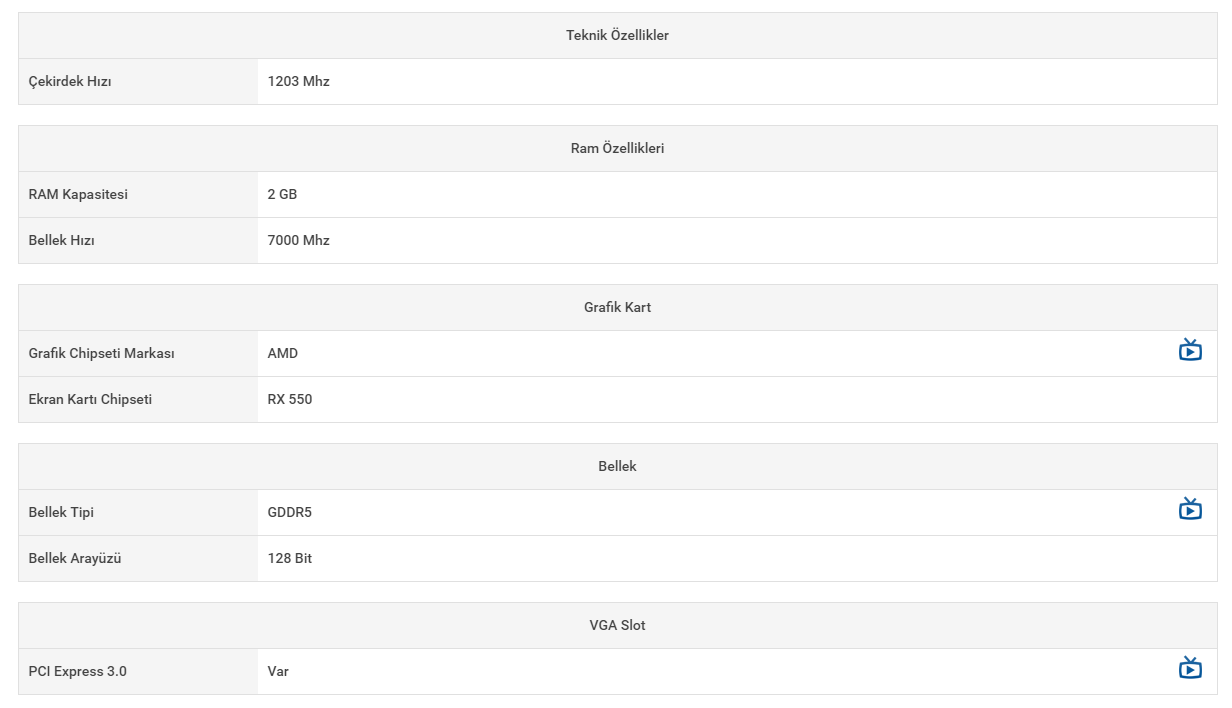
Task: Select the 7000 Mhz value
Action: coord(299,240)
